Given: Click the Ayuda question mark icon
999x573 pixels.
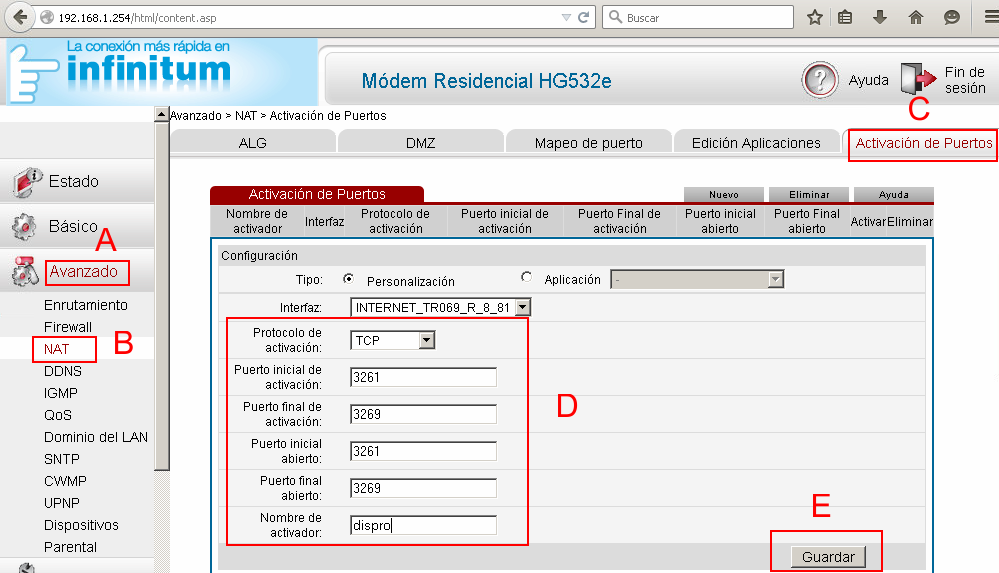Looking at the screenshot, I should 819,80.
